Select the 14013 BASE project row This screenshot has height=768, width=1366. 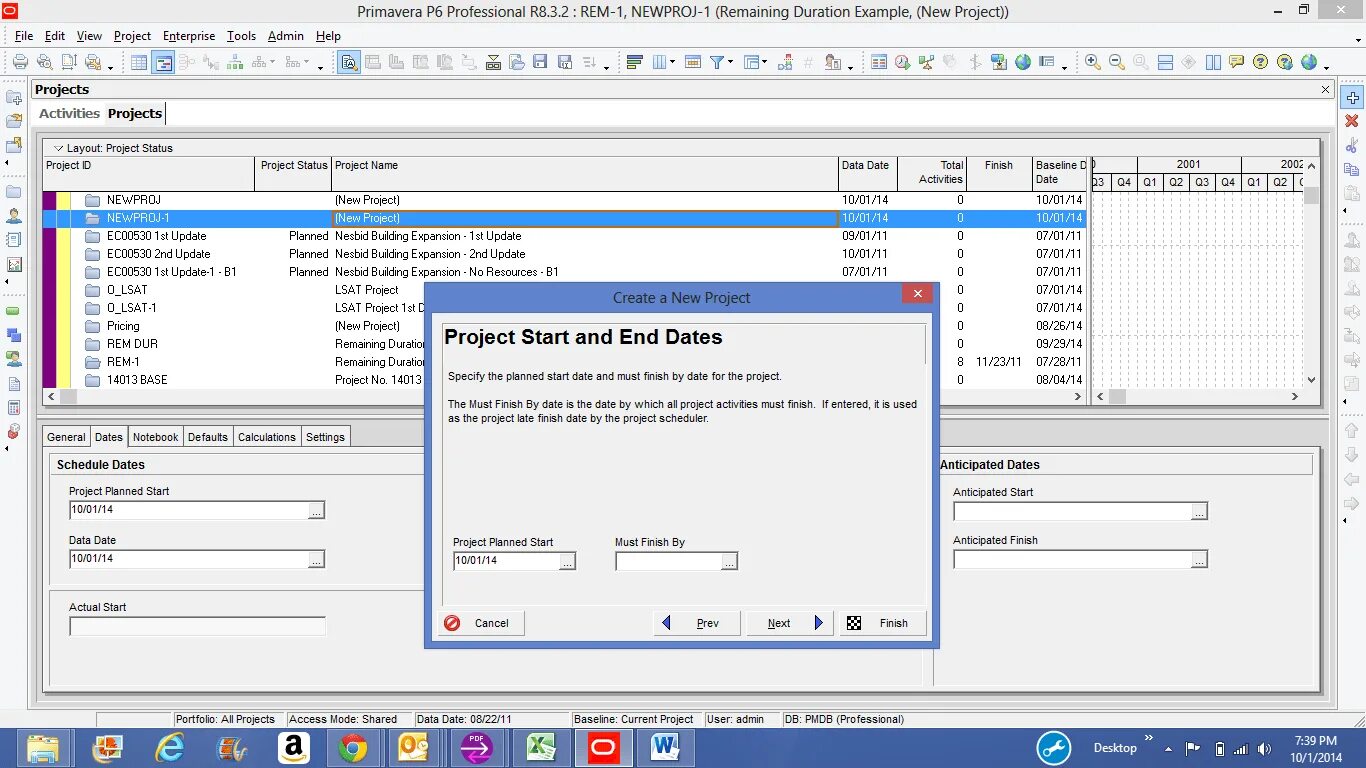pos(564,380)
